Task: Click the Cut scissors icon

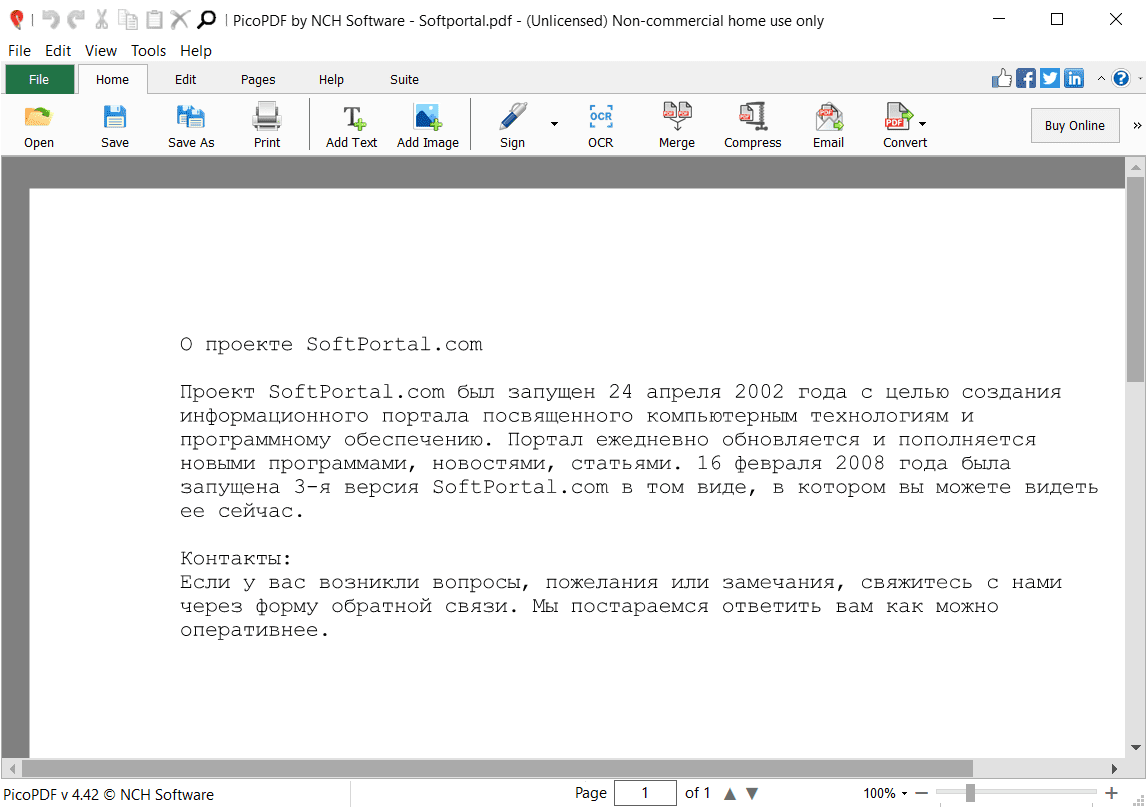Action: pyautogui.click(x=102, y=19)
